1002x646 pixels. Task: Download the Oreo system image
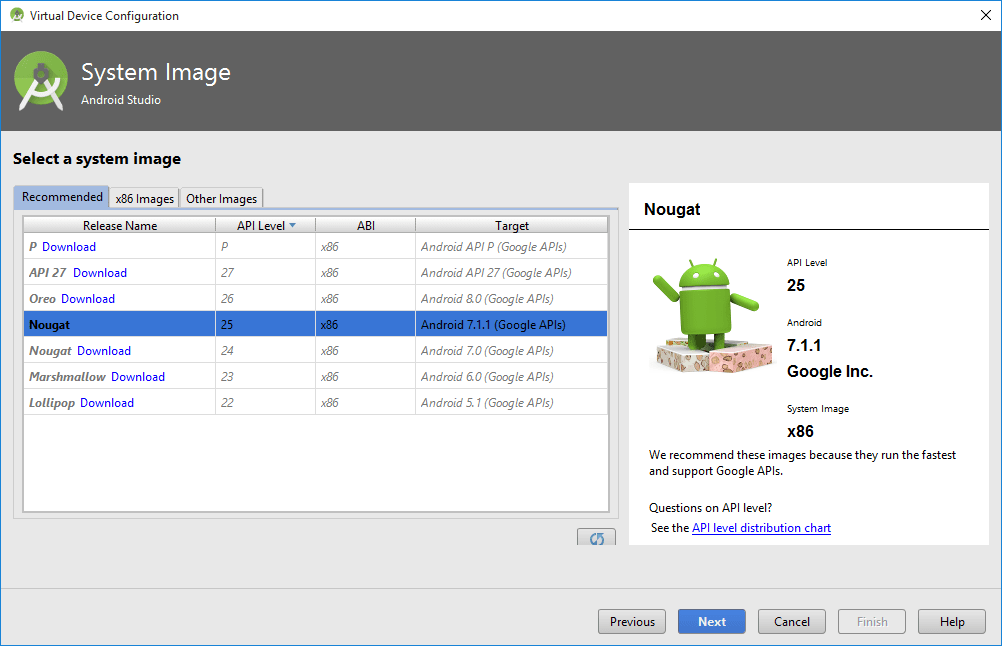[88, 299]
